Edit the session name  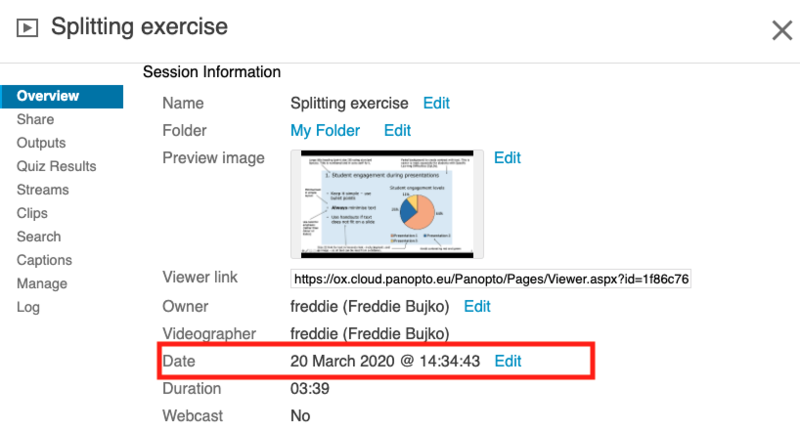[436, 103]
